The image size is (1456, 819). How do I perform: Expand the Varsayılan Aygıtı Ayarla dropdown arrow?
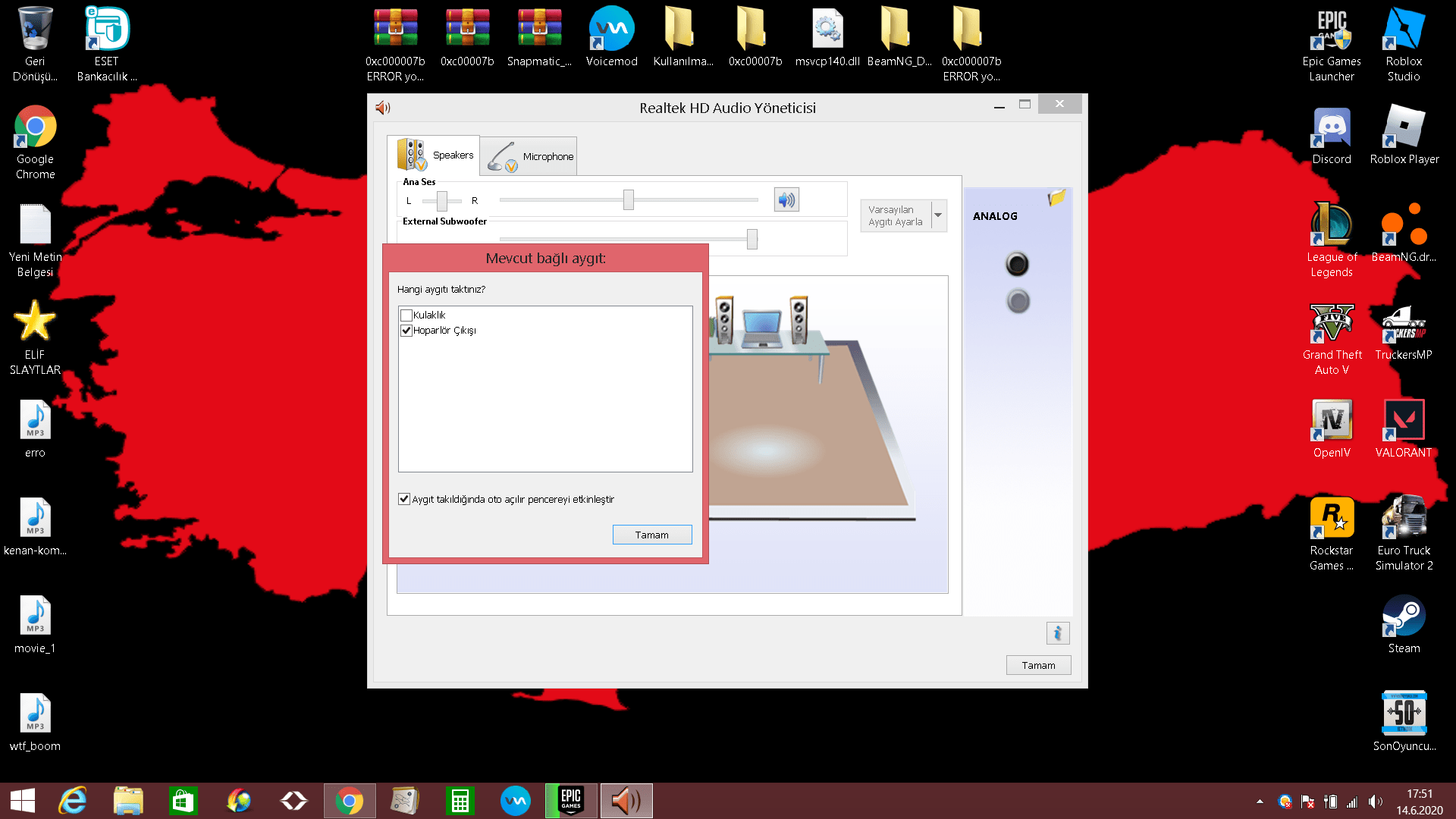click(x=938, y=215)
